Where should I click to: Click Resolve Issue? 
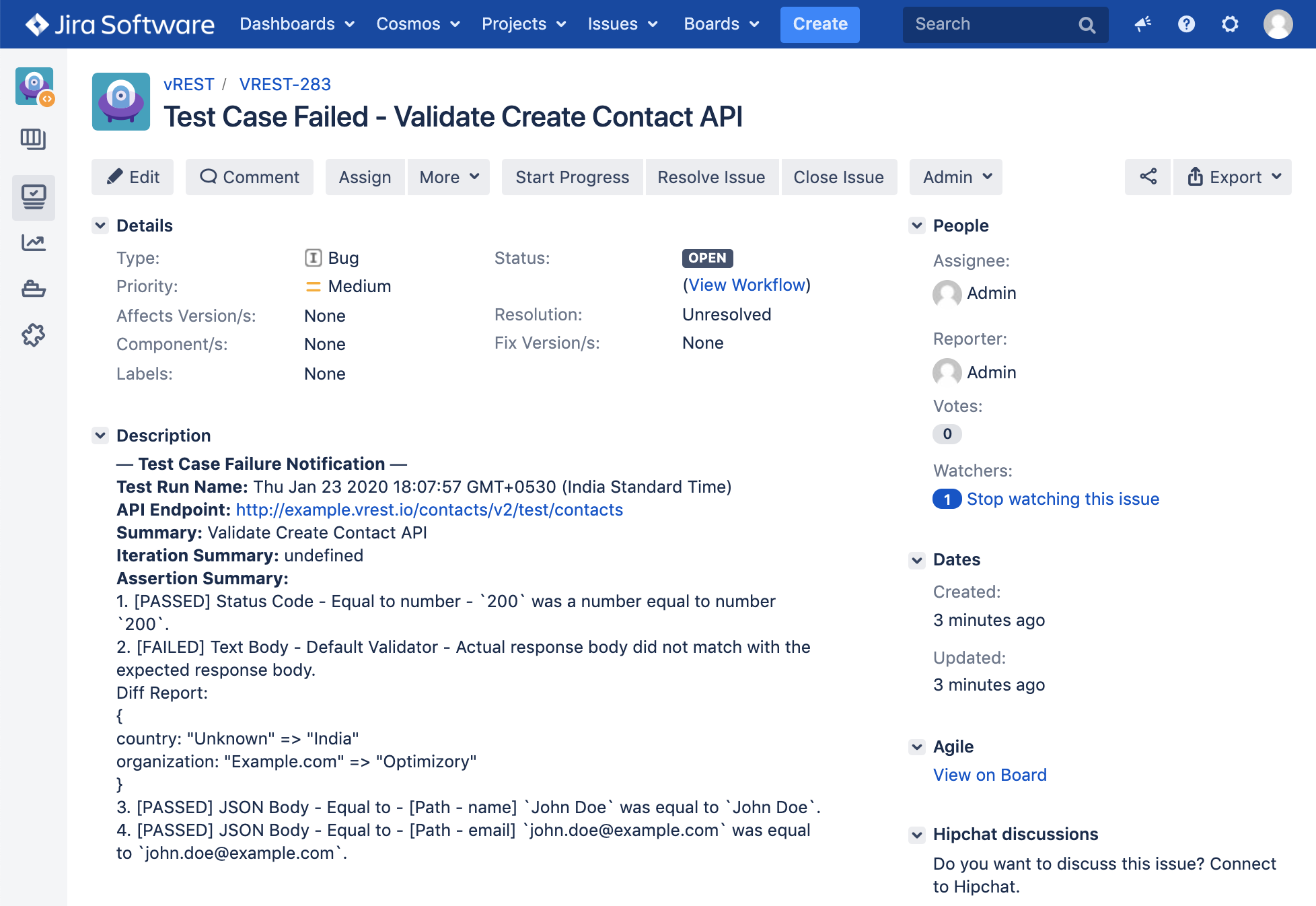click(711, 177)
